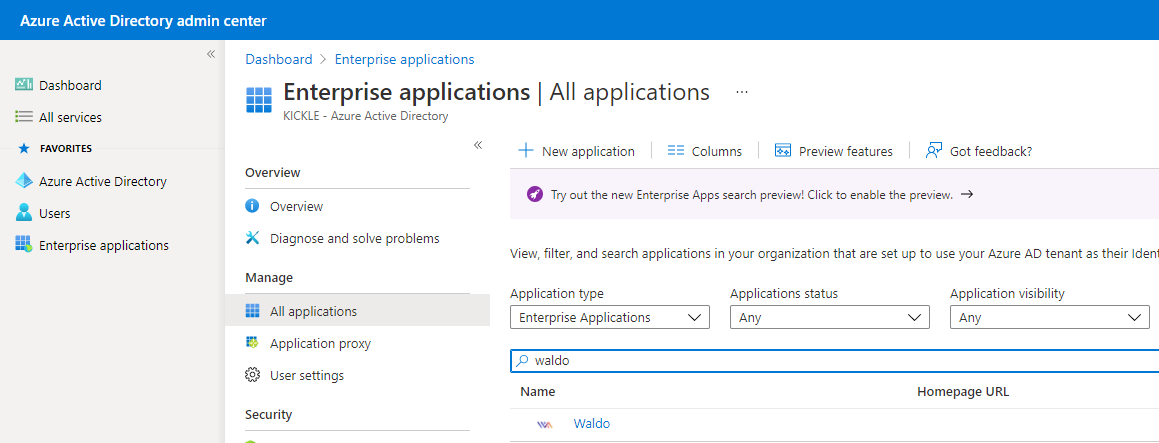Click the Security section heading

268,414
